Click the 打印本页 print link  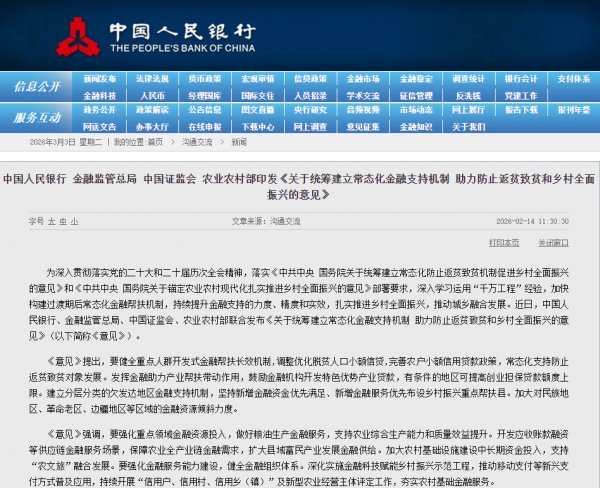pos(504,243)
